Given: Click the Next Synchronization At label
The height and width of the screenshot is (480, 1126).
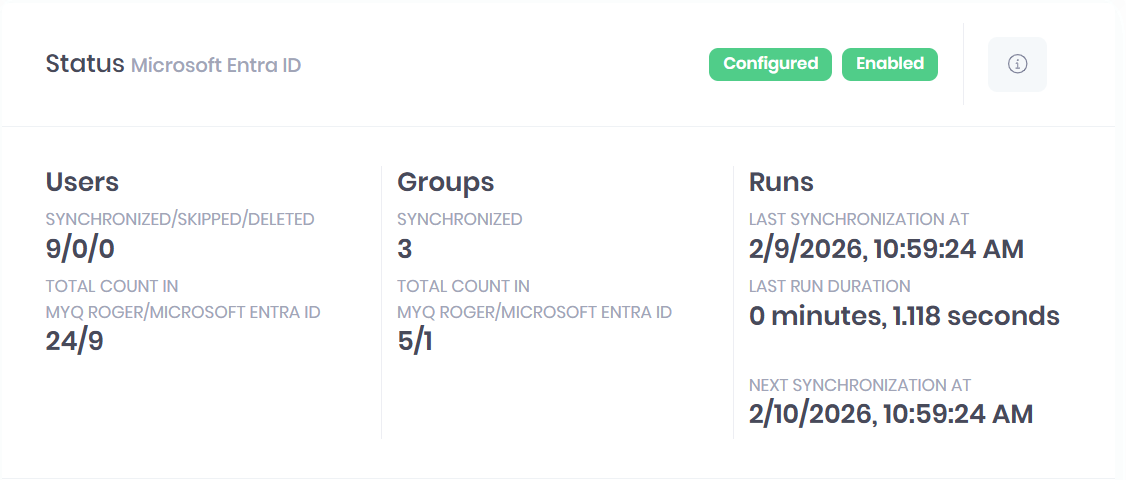Looking at the screenshot, I should (859, 385).
